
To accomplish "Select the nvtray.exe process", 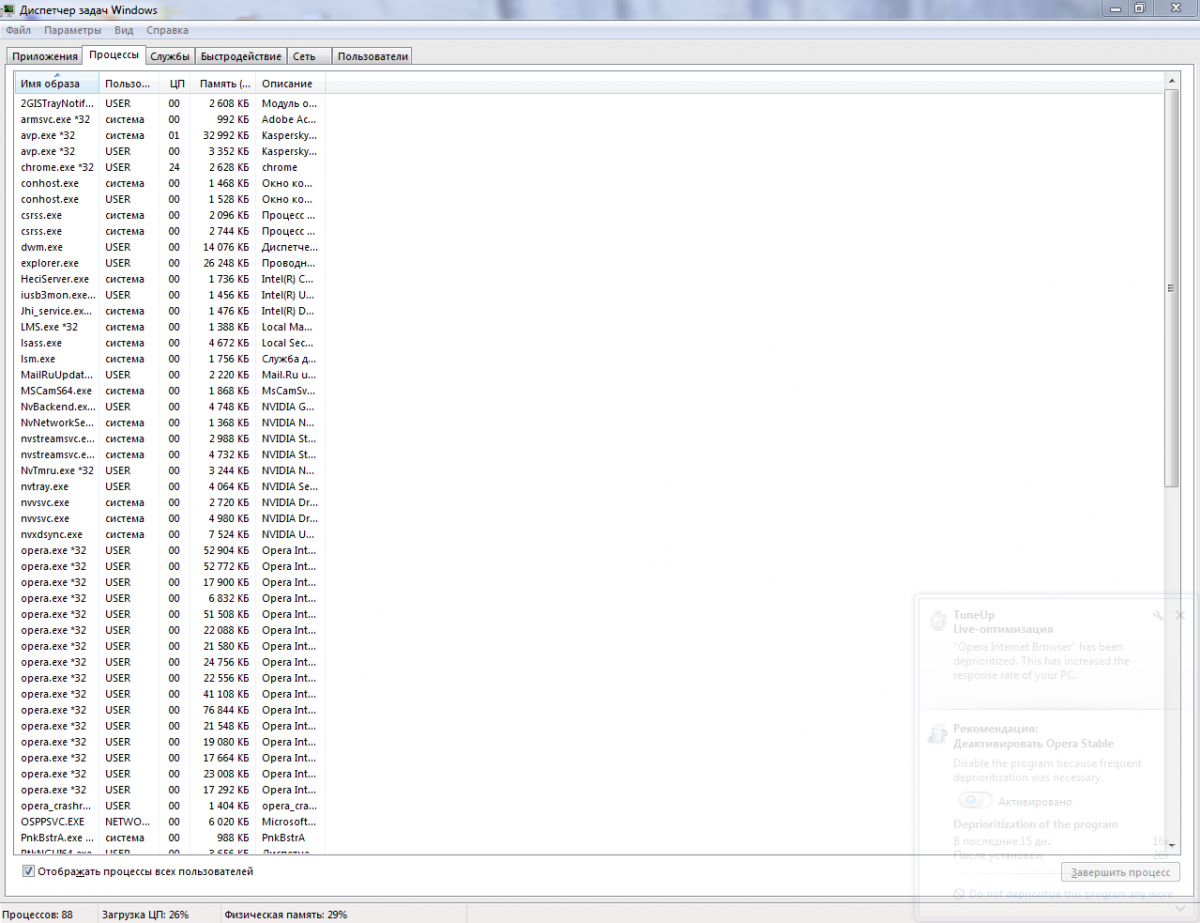I will (x=170, y=486).
